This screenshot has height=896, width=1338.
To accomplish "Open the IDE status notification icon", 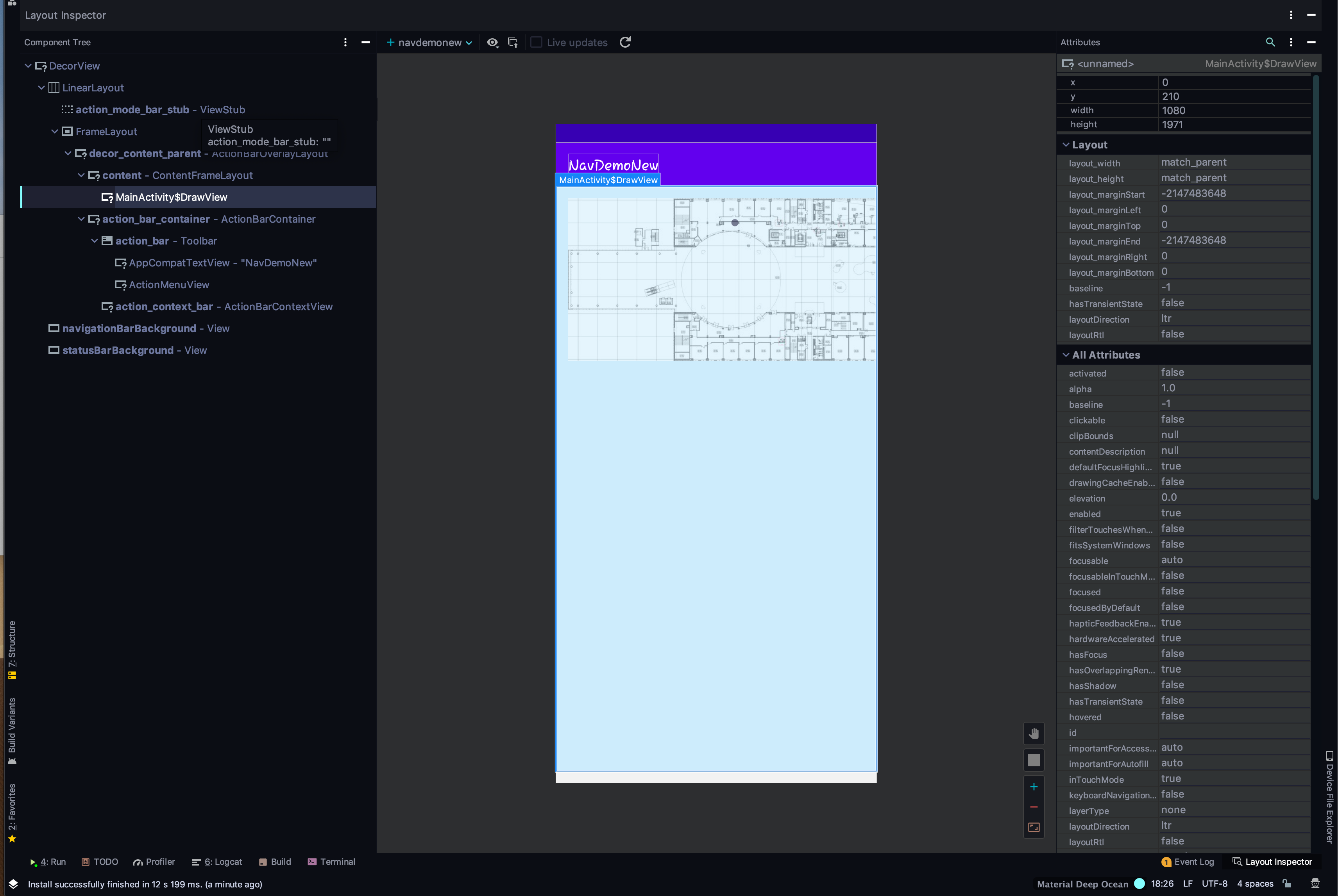I will [x=1315, y=884].
